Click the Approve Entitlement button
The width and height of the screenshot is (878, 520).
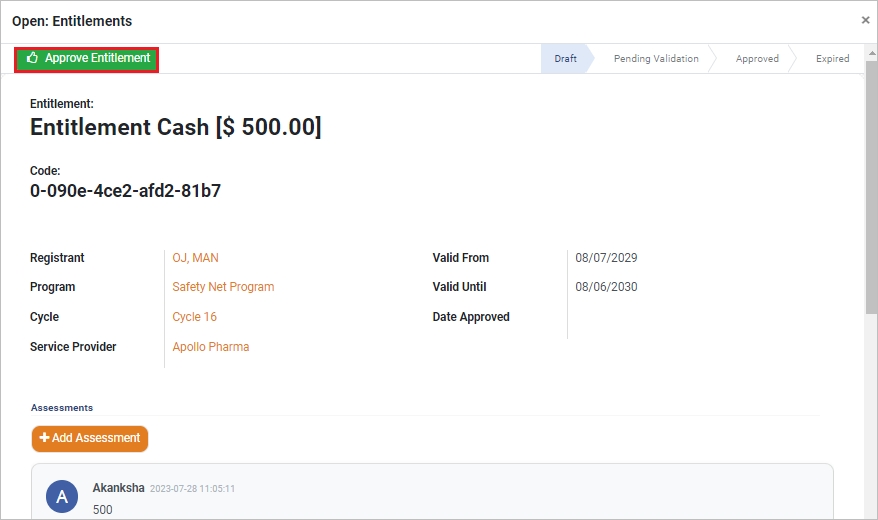coord(86,59)
